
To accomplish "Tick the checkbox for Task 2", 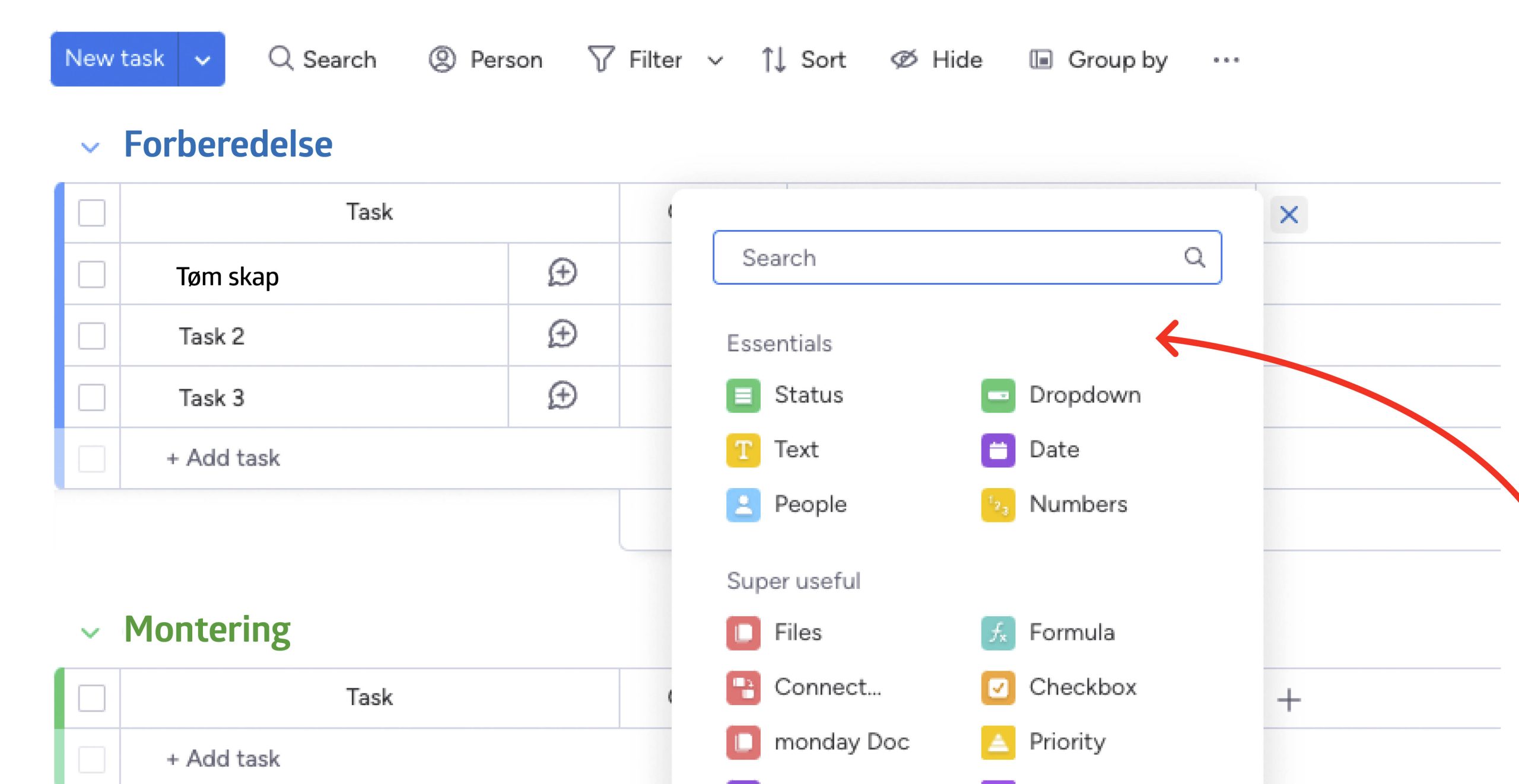I will point(92,336).
